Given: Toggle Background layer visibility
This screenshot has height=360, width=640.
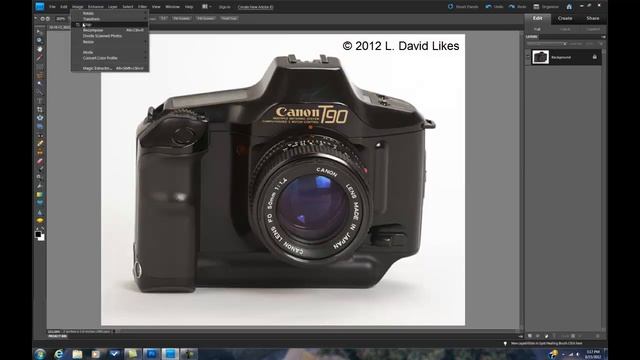Looking at the screenshot, I should click(528, 57).
